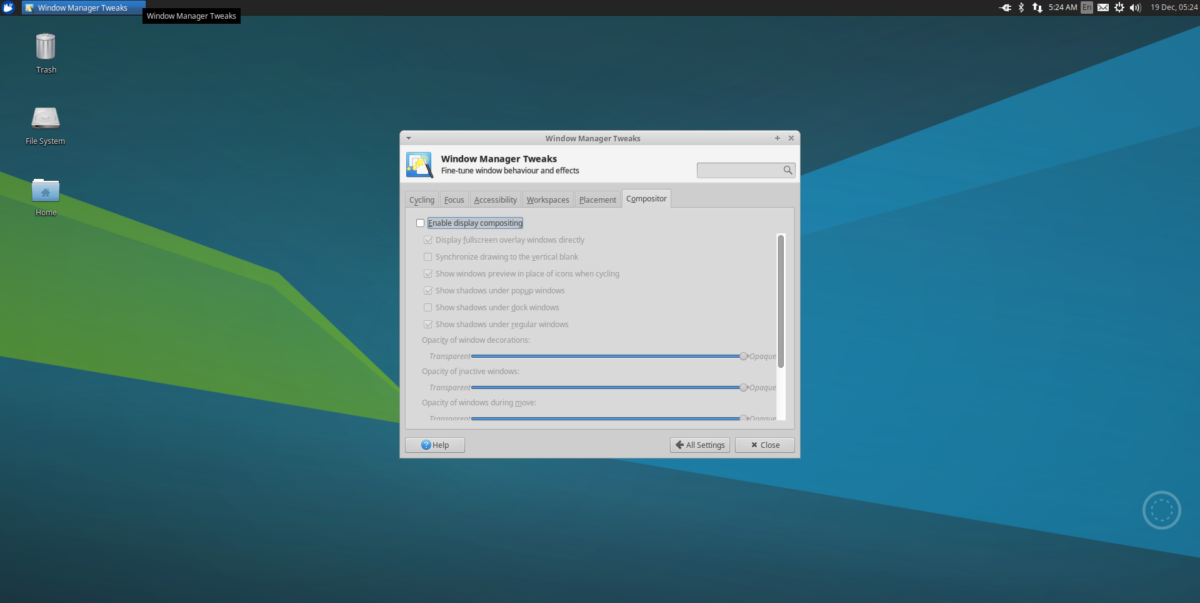Click the Window Manager Tweaks wand icon
Screen dimensions: 1200x603
419,164
